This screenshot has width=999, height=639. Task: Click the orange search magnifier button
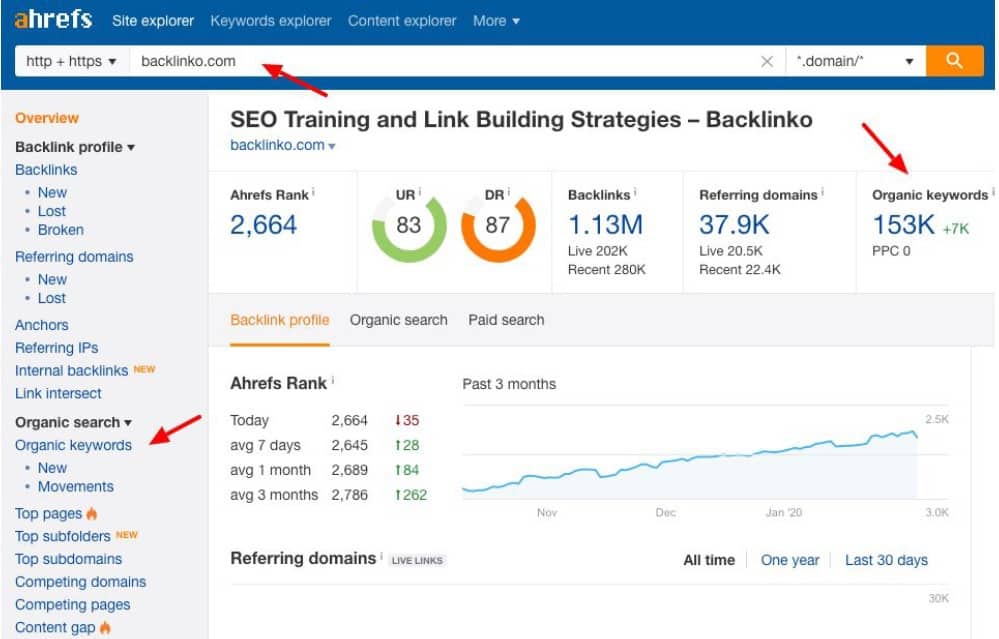click(954, 61)
